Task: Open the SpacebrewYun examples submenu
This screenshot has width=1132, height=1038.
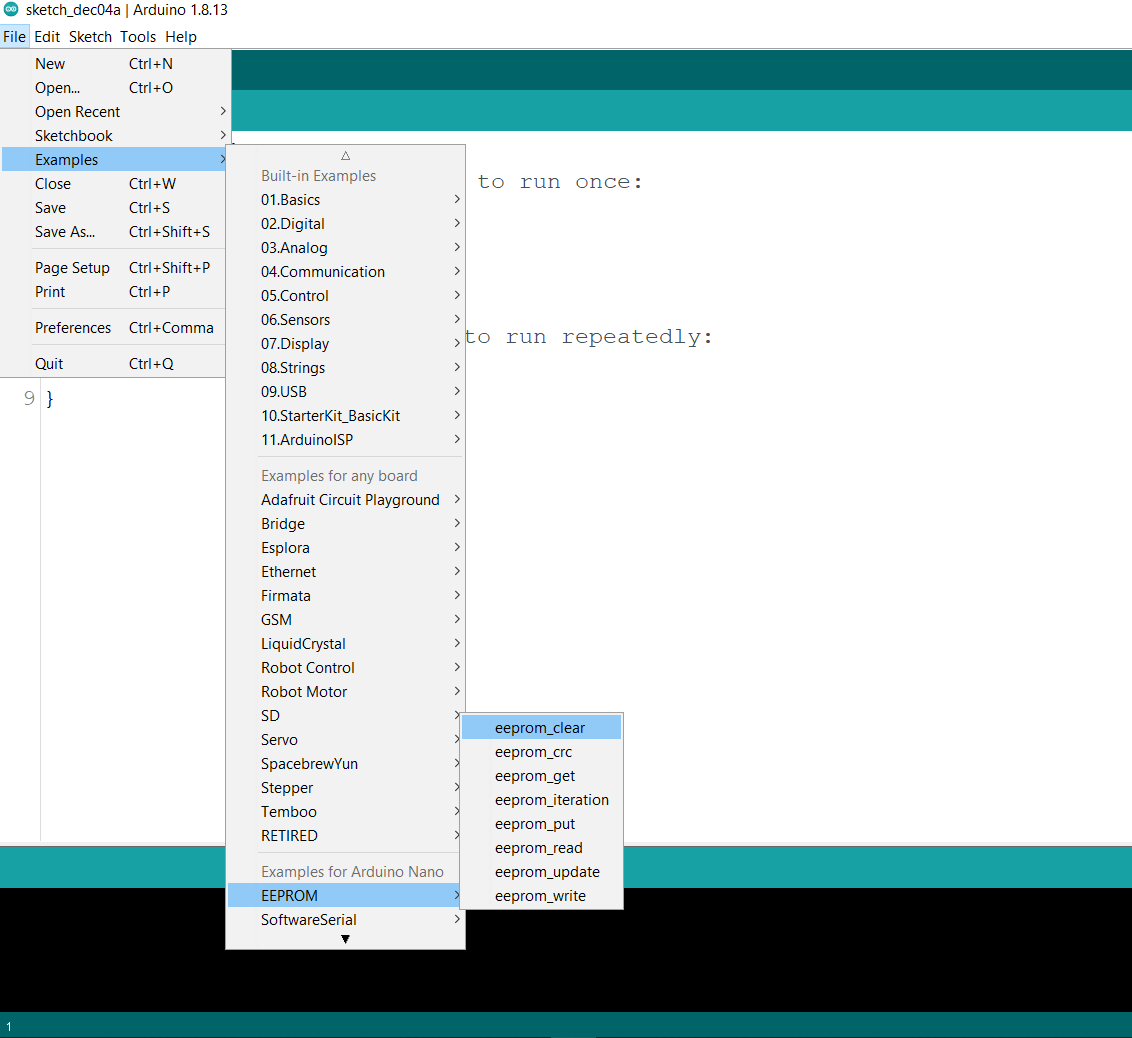Action: (345, 764)
